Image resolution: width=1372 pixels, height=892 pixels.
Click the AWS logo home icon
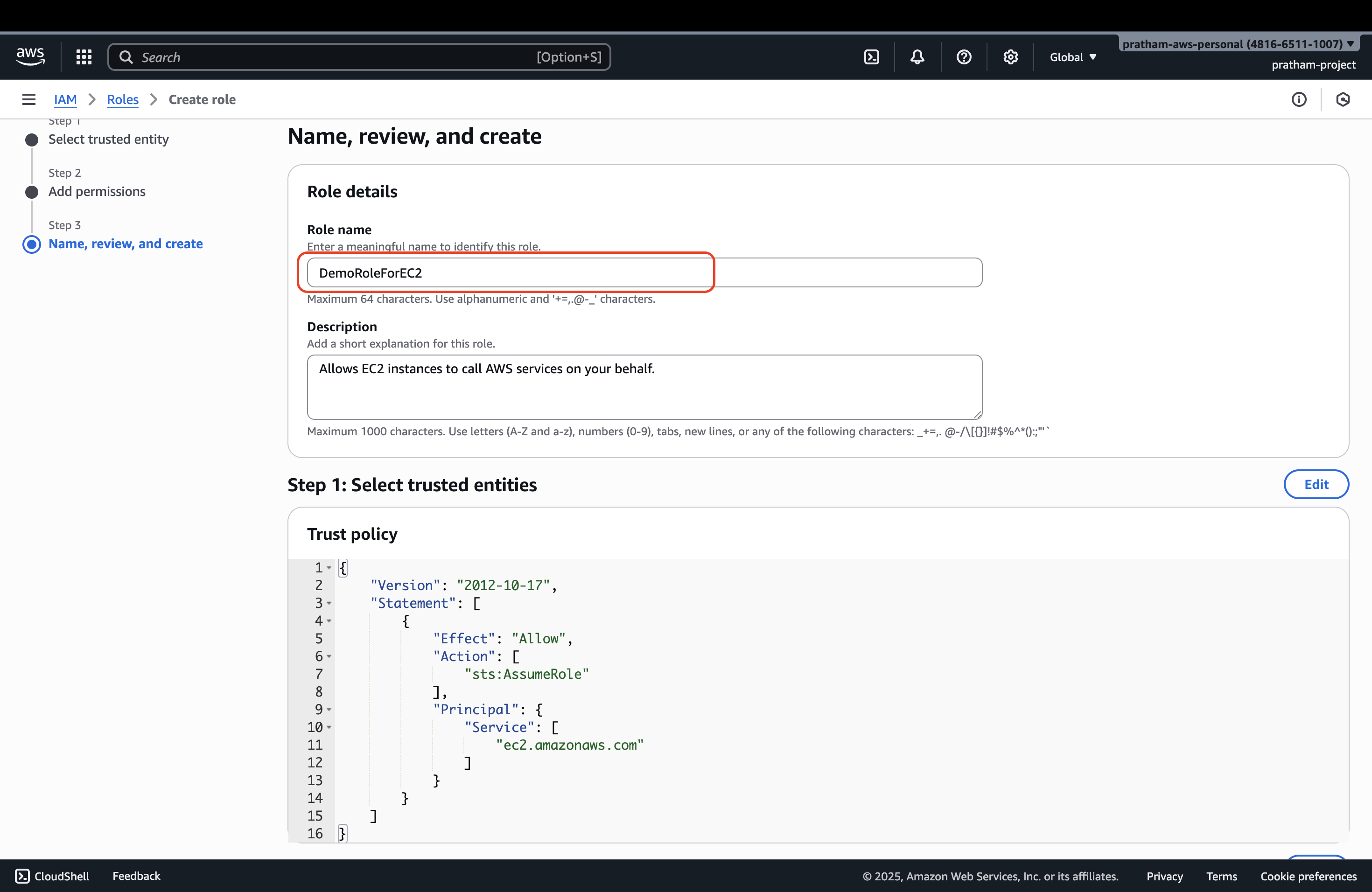click(x=30, y=56)
